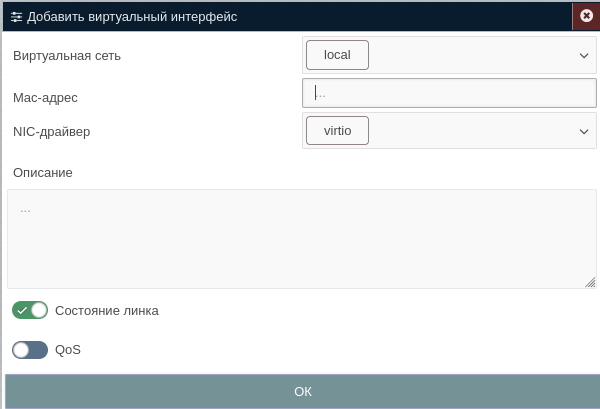Click the dialog title 'Добавить виртуальный интерфейс'
Screen dimensions: 600x409
[132, 17]
